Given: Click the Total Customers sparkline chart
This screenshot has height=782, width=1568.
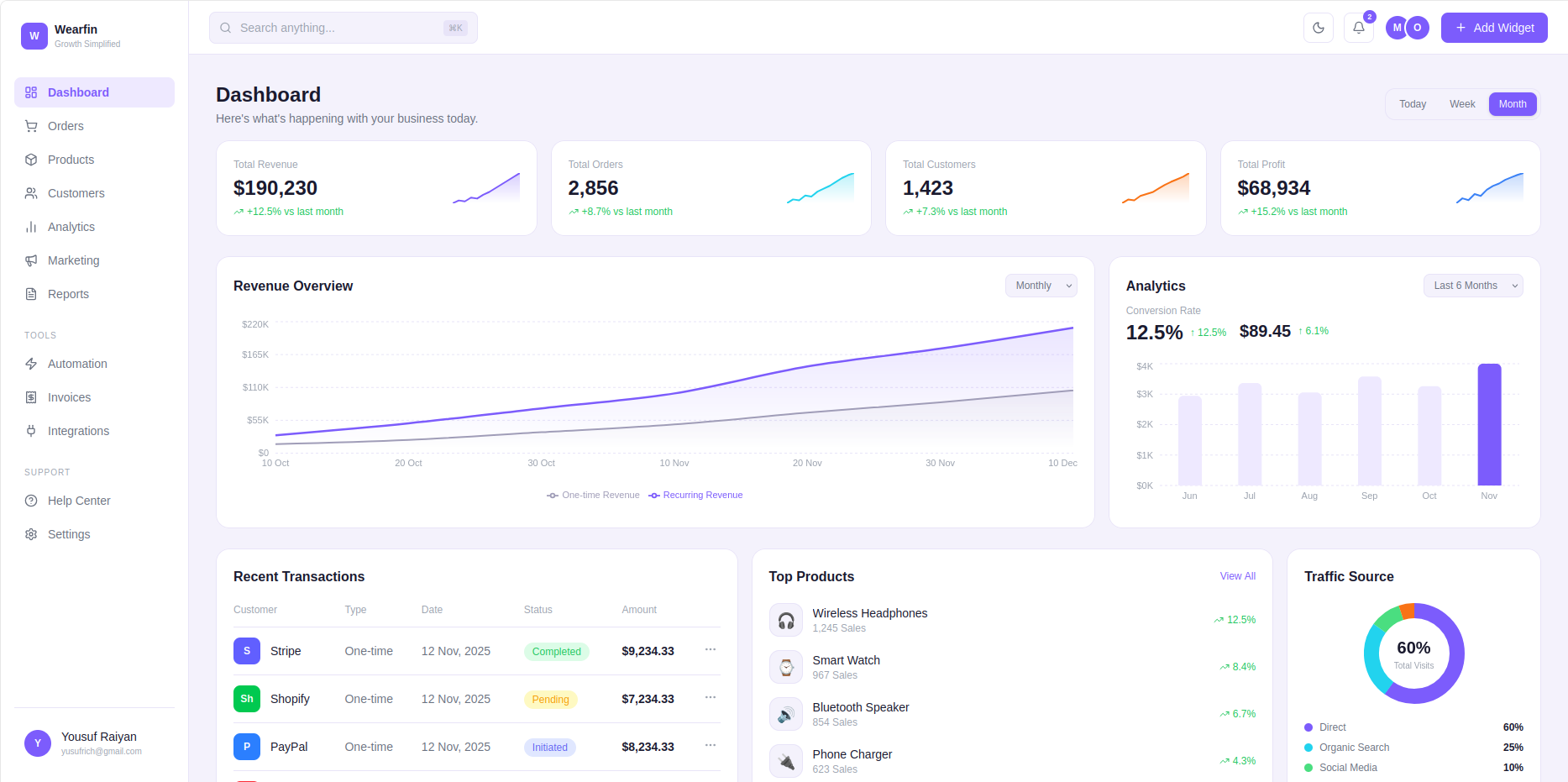Looking at the screenshot, I should (x=1156, y=188).
